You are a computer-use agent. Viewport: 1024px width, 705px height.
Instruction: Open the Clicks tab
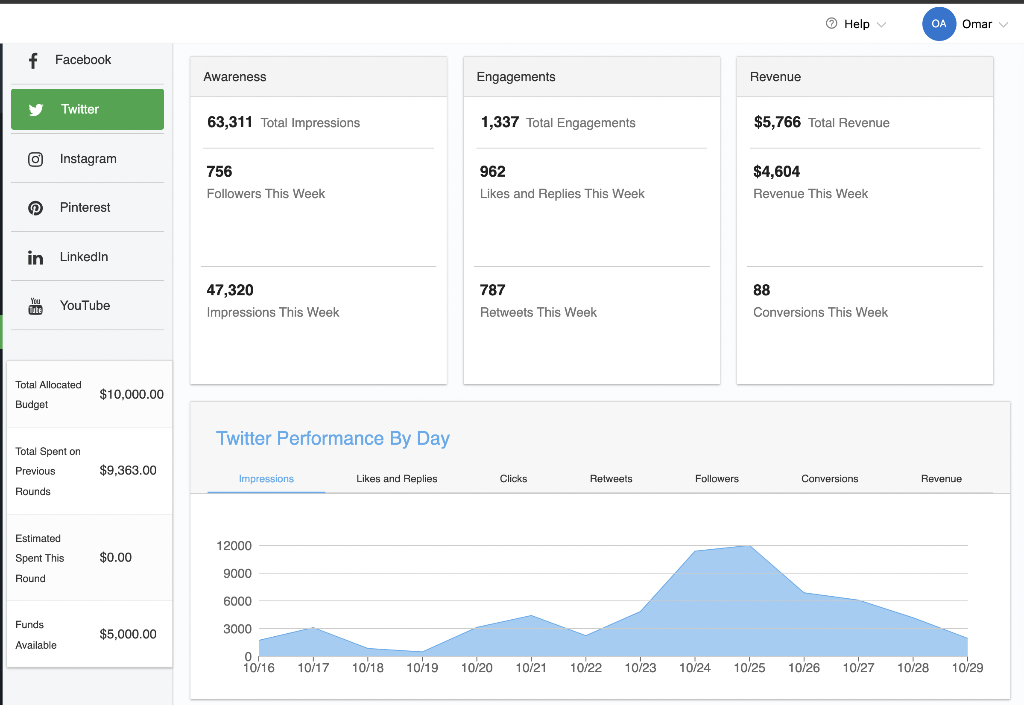click(513, 478)
